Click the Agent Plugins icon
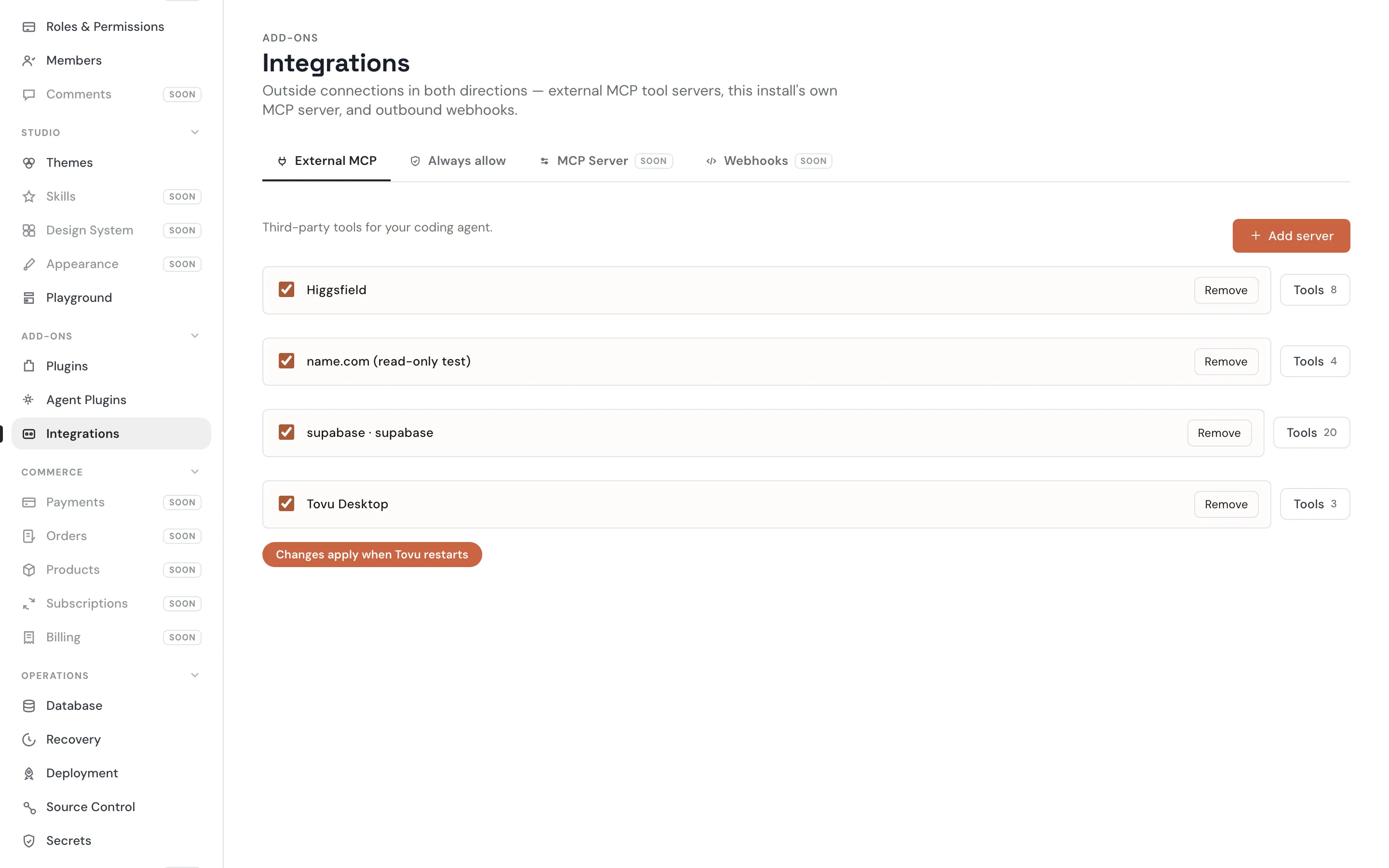Screen dimensions: 1389x868 (x=29, y=400)
